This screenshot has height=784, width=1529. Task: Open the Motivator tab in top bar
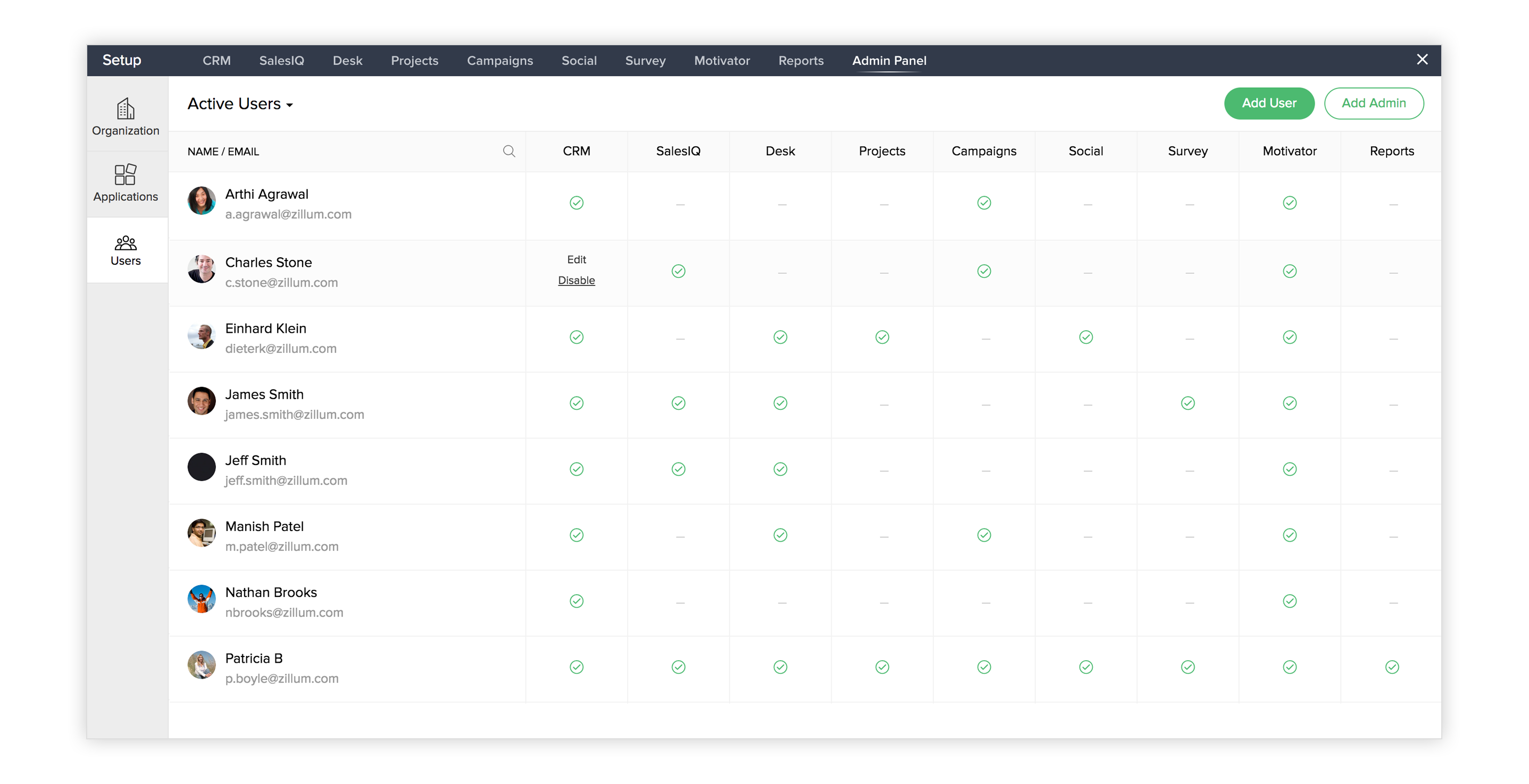coord(722,61)
